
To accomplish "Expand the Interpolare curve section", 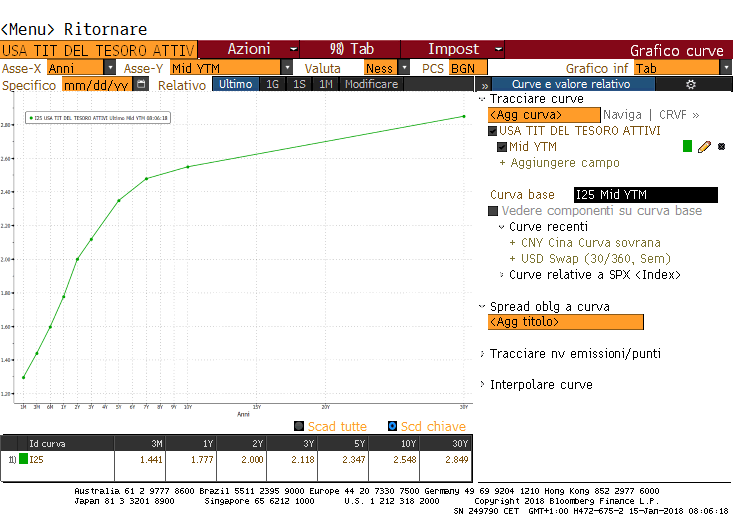I will pyautogui.click(x=482, y=384).
